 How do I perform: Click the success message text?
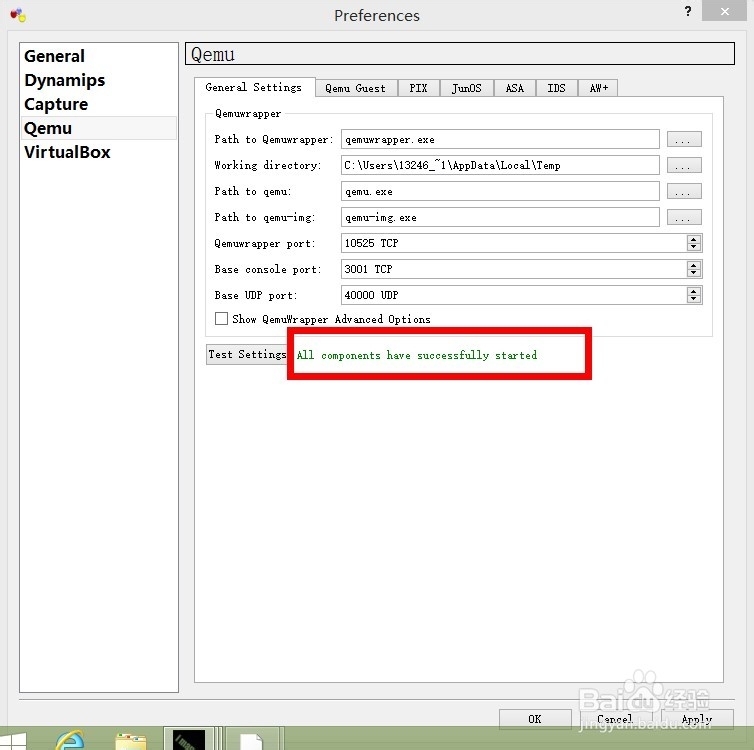point(416,355)
